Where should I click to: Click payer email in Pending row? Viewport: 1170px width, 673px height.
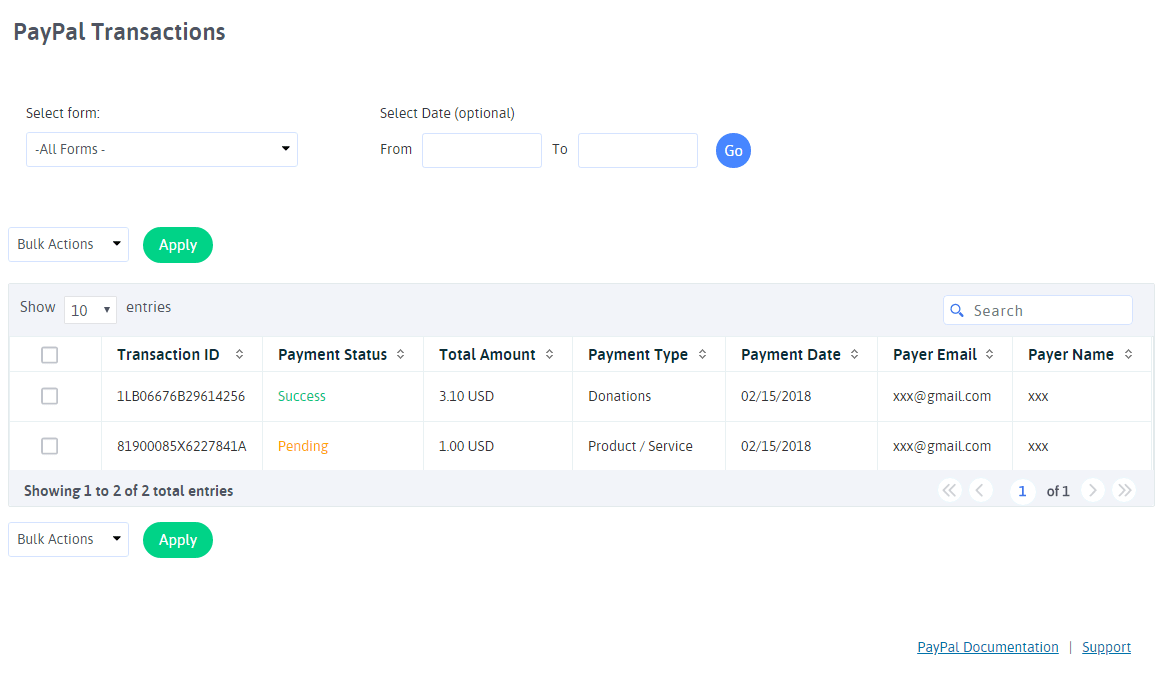pos(942,446)
